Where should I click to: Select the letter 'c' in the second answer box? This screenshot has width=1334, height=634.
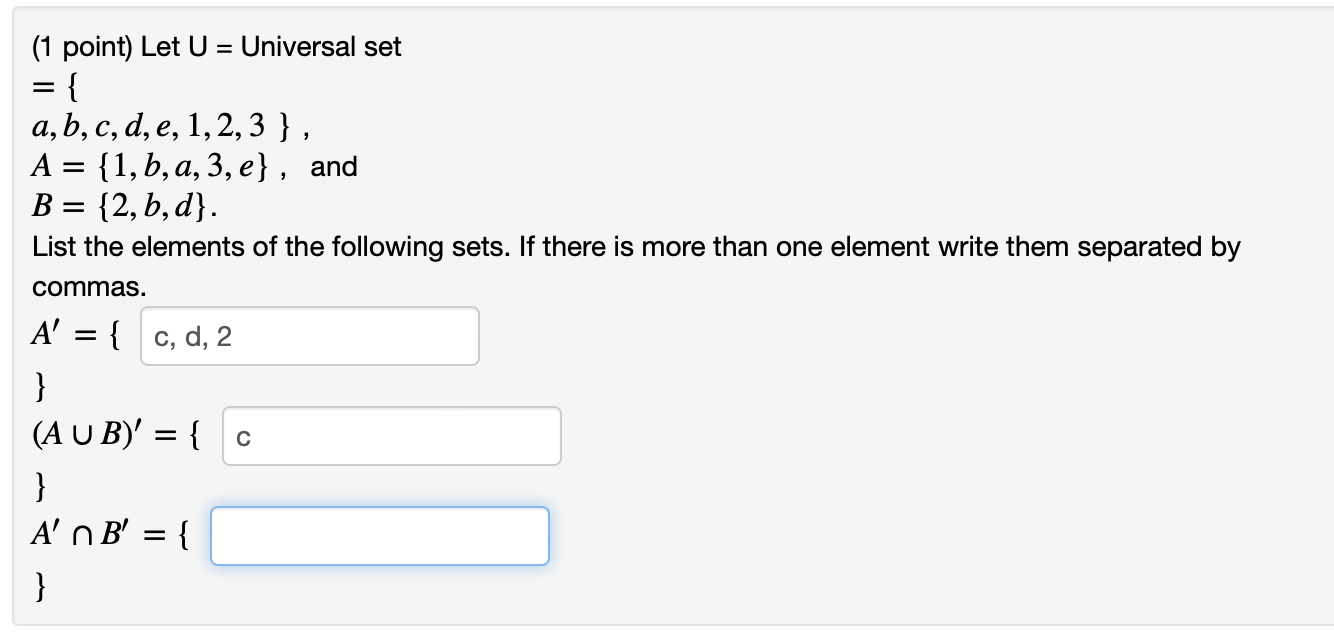coord(240,437)
